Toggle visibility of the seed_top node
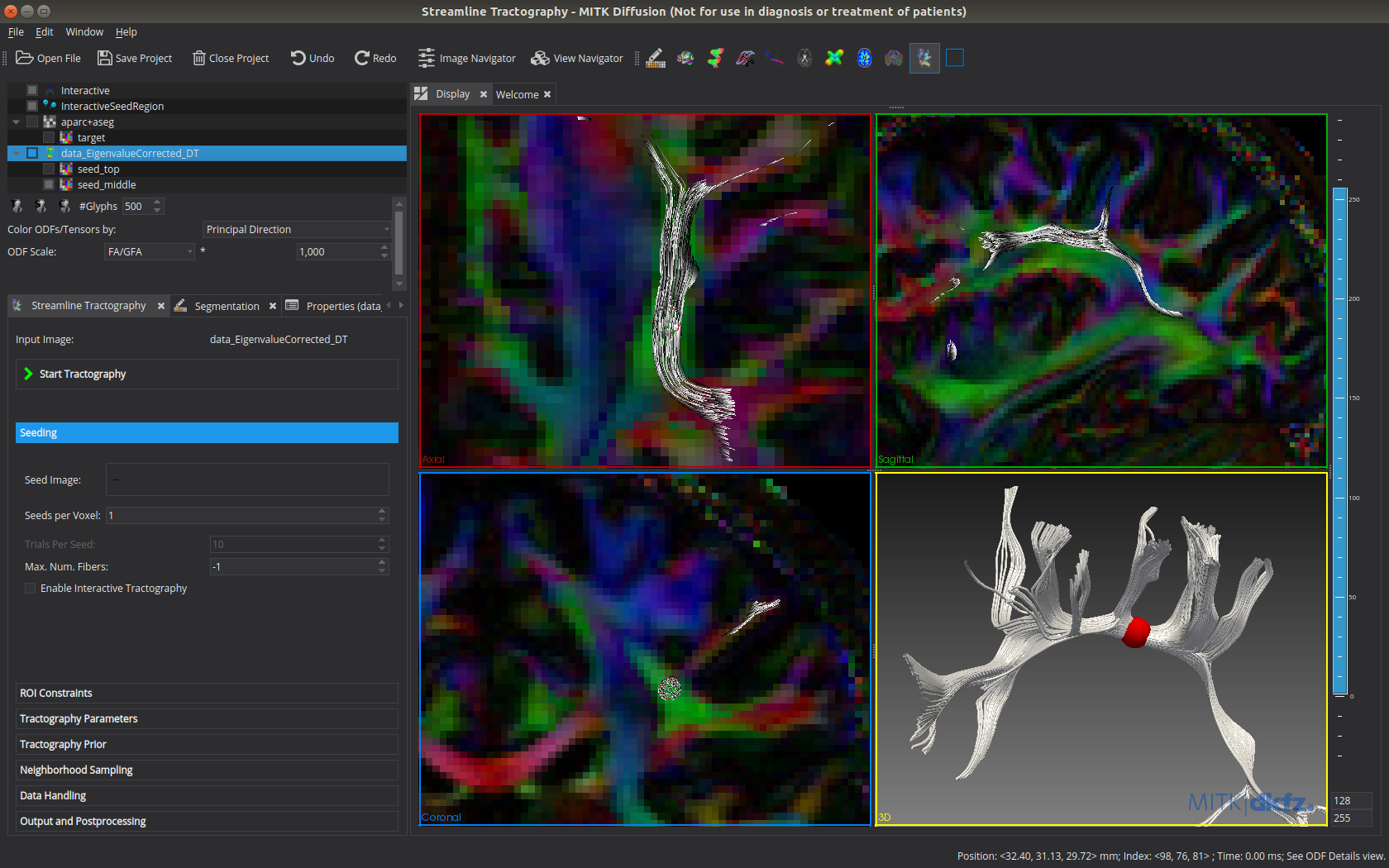The image size is (1389, 868). click(49, 169)
